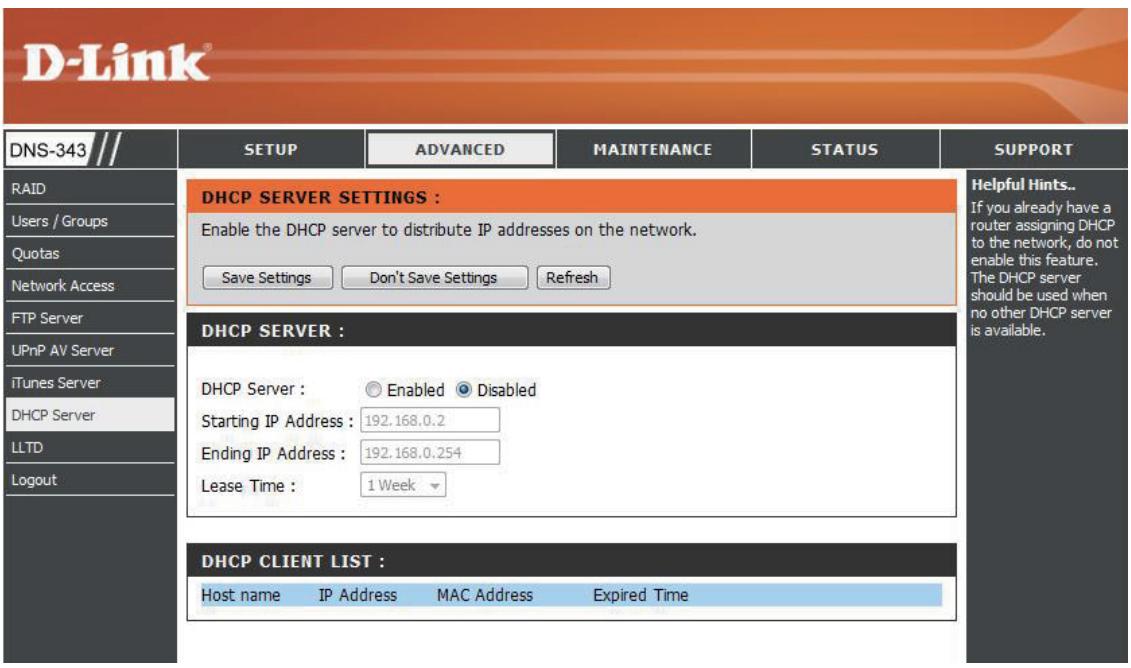
Task: Click the Ending IP Address field
Action: (x=430, y=453)
